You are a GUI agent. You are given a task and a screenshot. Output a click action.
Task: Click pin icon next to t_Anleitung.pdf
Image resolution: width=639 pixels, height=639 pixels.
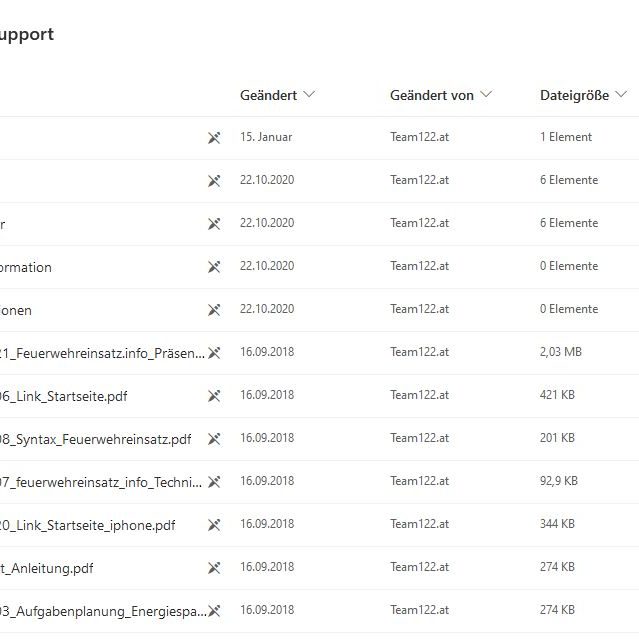(214, 568)
